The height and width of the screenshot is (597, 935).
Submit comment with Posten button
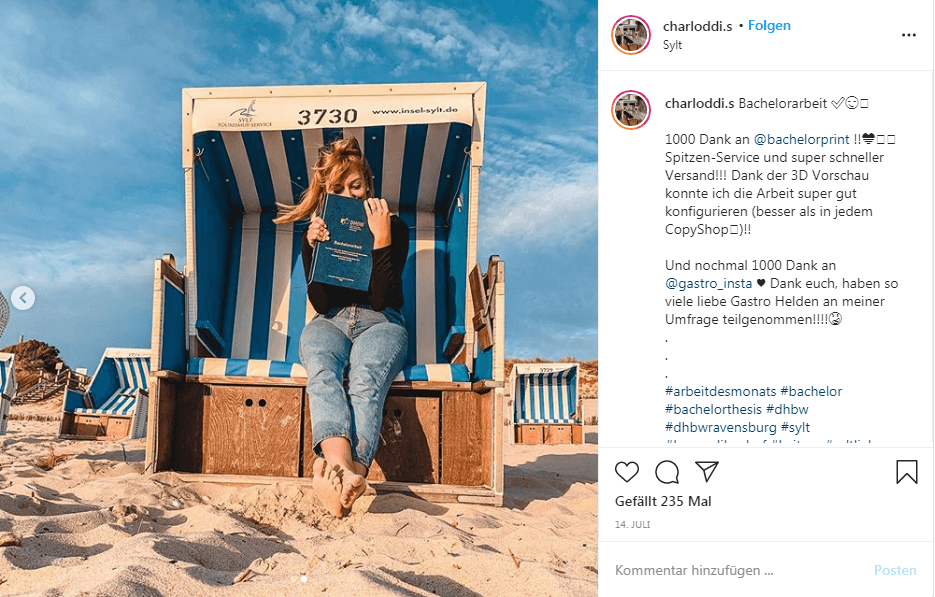(895, 570)
